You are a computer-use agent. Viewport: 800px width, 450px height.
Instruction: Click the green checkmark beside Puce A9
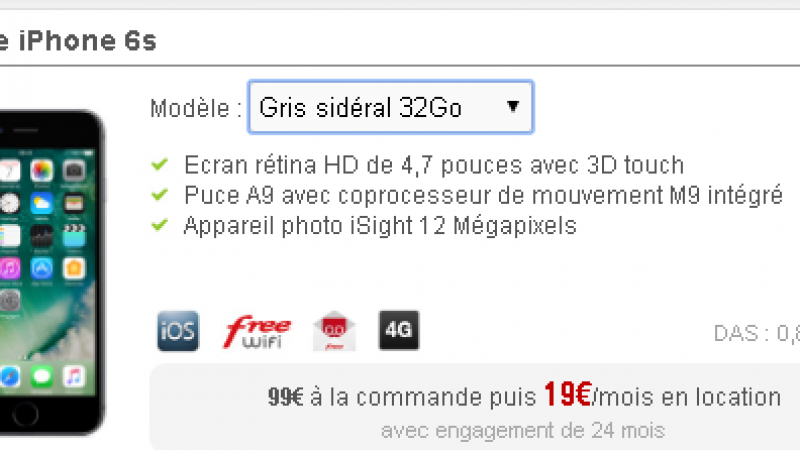pos(160,194)
